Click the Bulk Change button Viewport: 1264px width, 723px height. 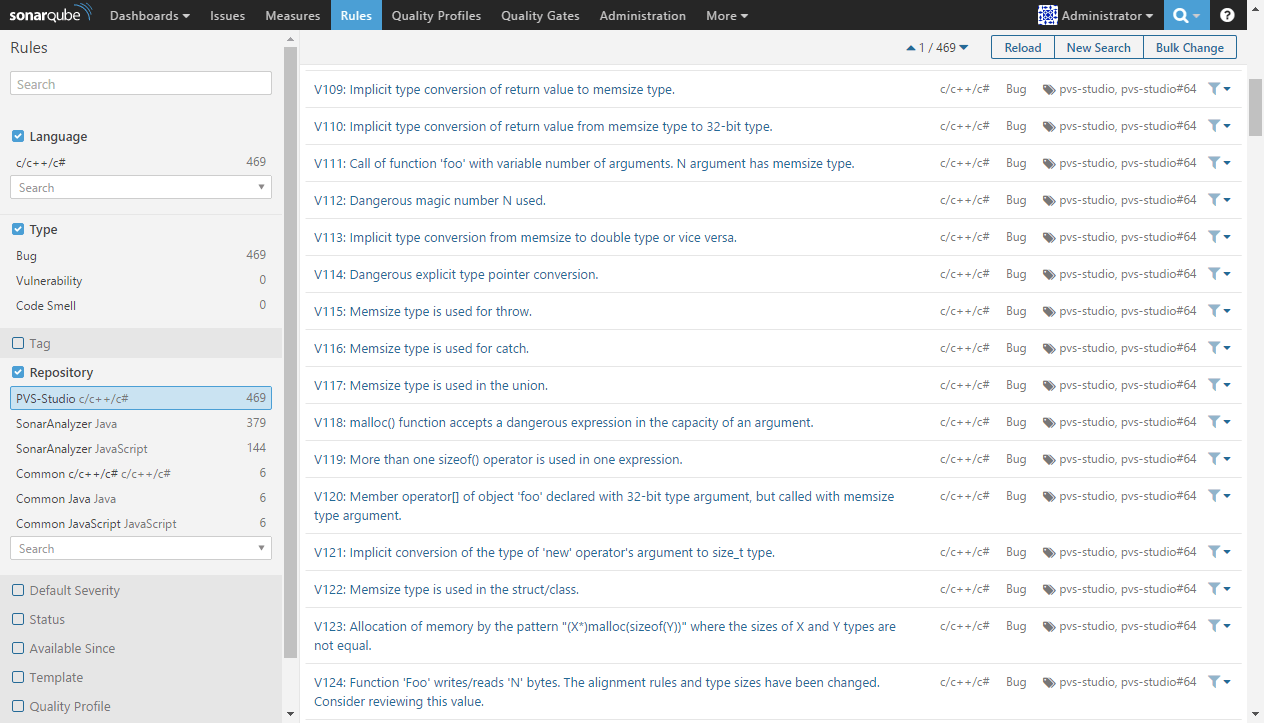point(1190,47)
